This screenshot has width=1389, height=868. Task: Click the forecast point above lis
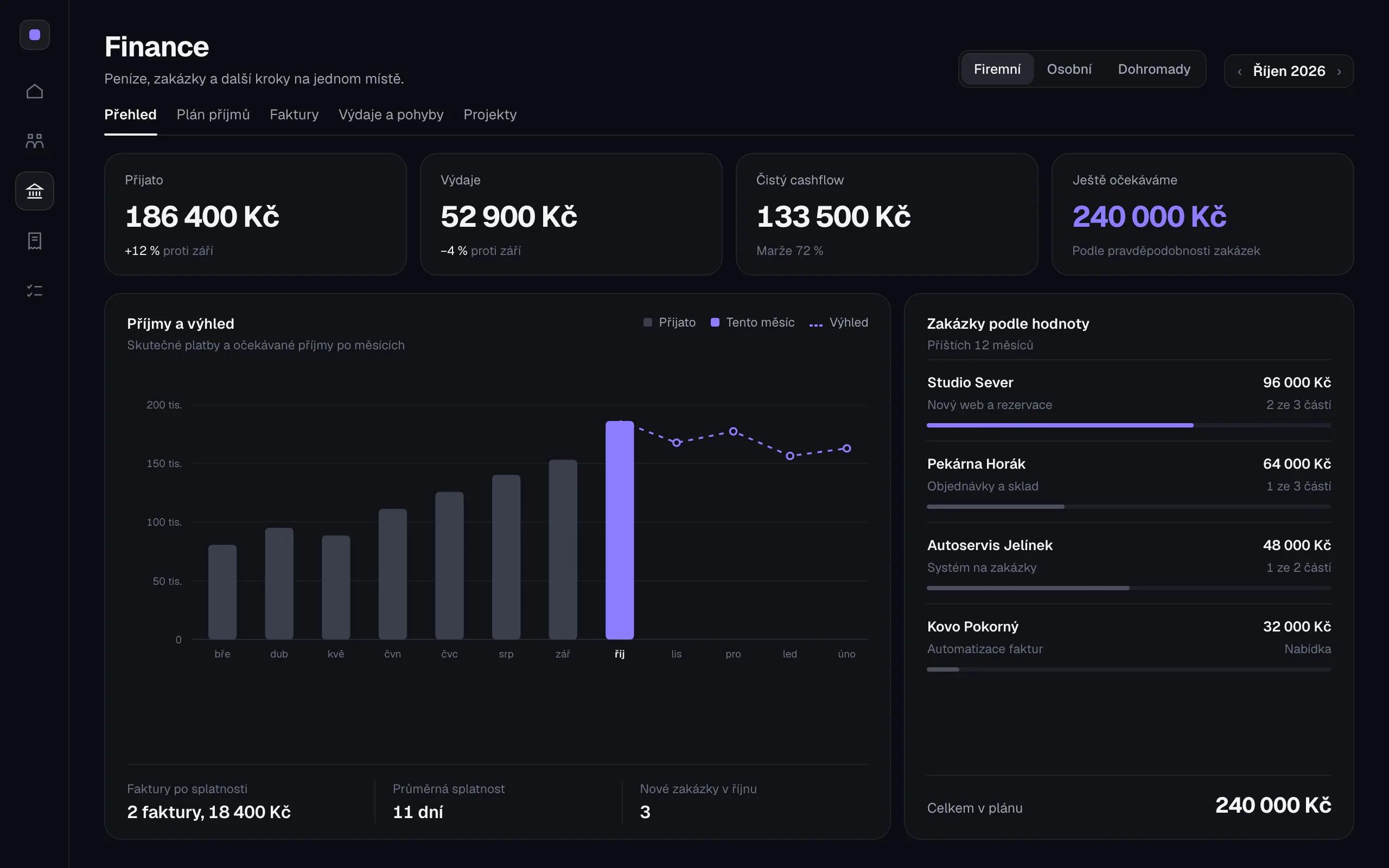[x=676, y=443]
